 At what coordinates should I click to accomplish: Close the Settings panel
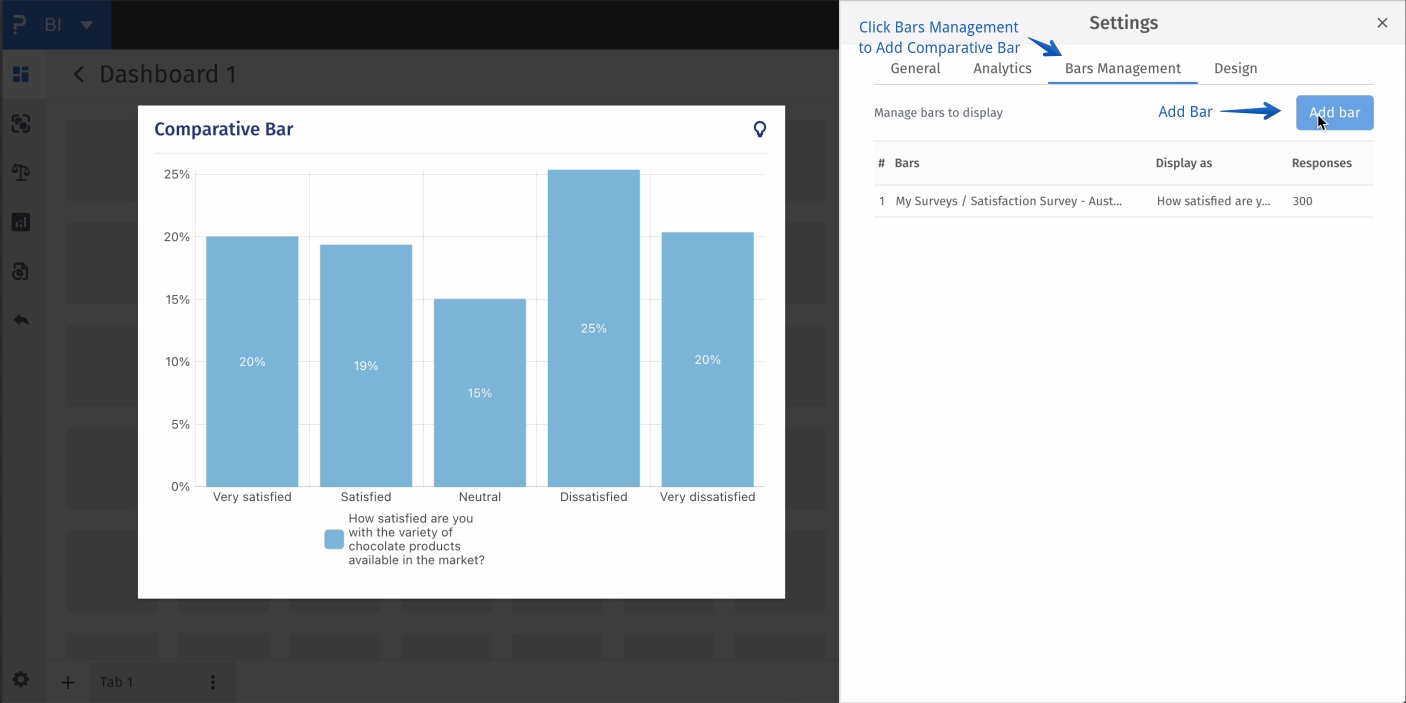pos(1382,23)
